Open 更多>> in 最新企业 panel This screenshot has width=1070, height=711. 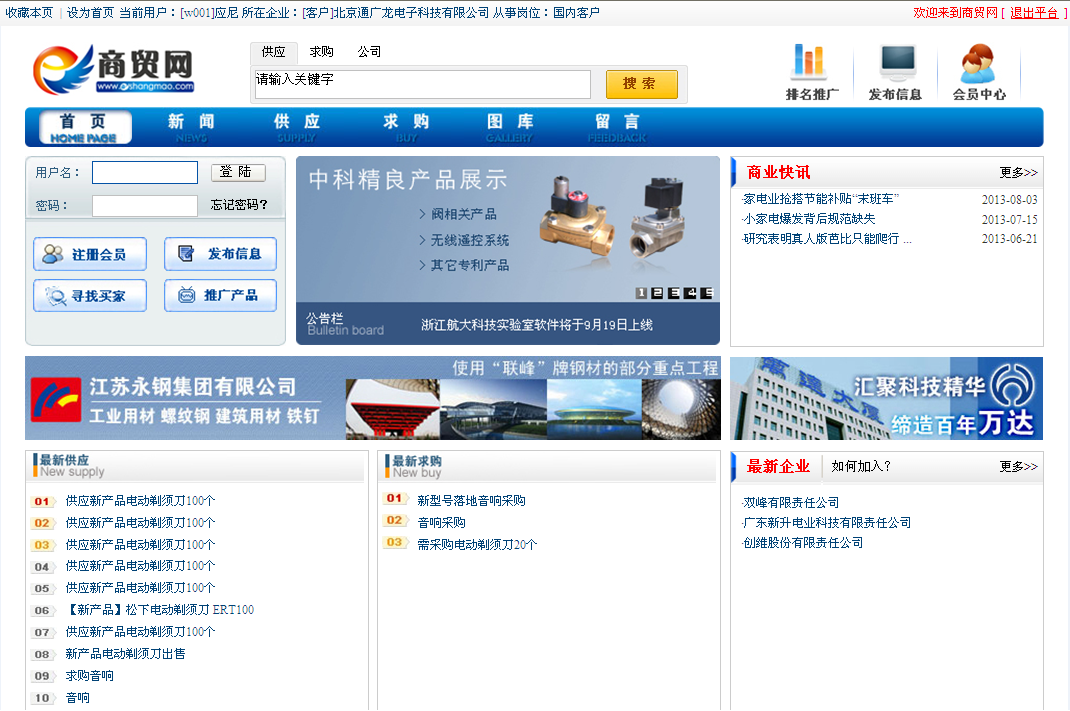(1018, 467)
